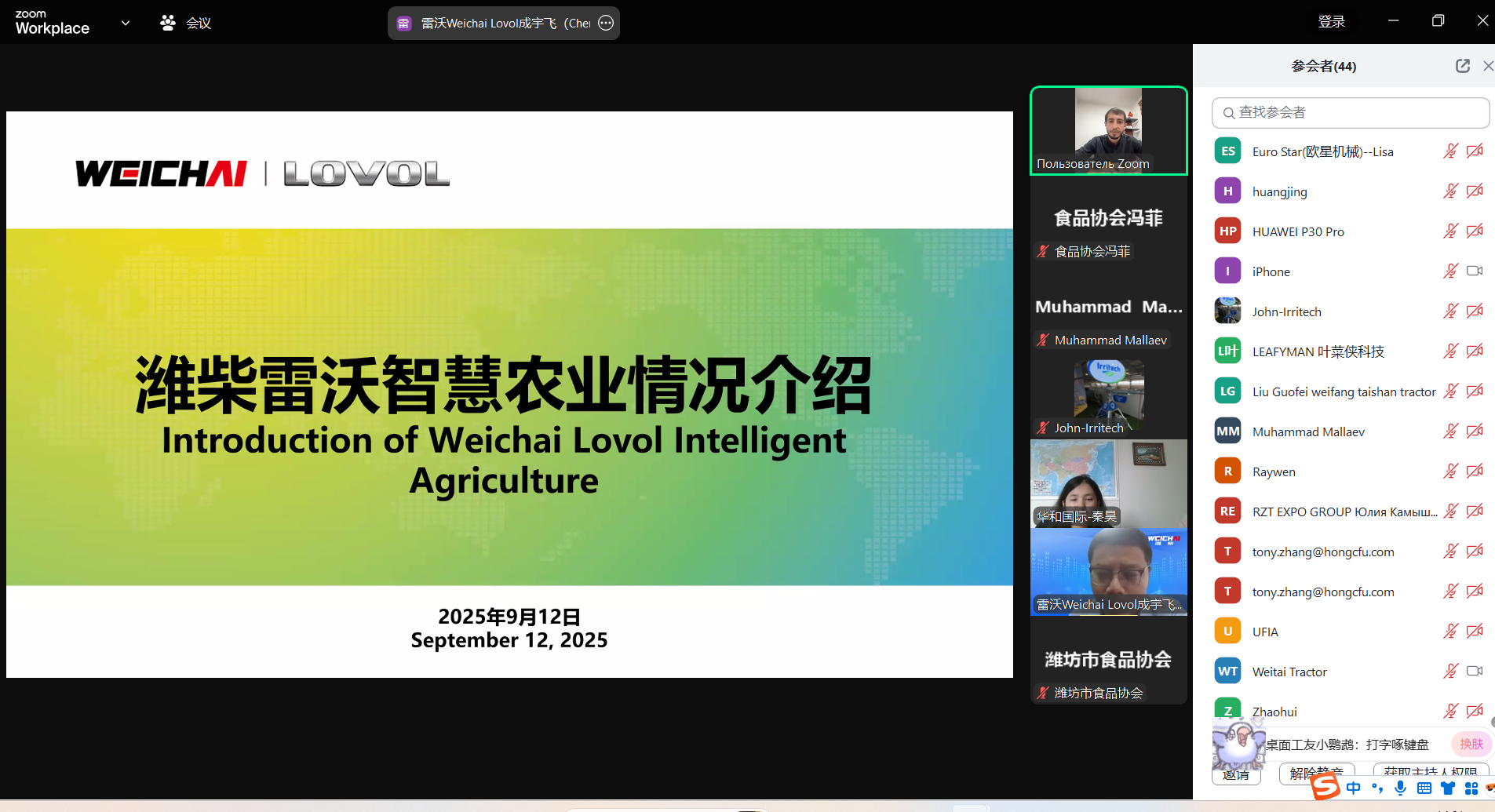The width and height of the screenshot is (1495, 812).
Task: Click the more options icon beside the speaker name
Action: (x=606, y=23)
